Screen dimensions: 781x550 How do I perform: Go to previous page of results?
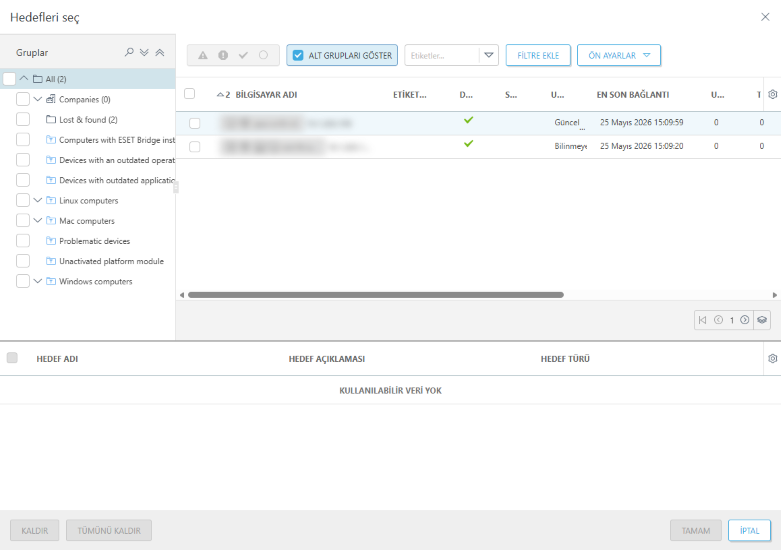click(x=718, y=320)
